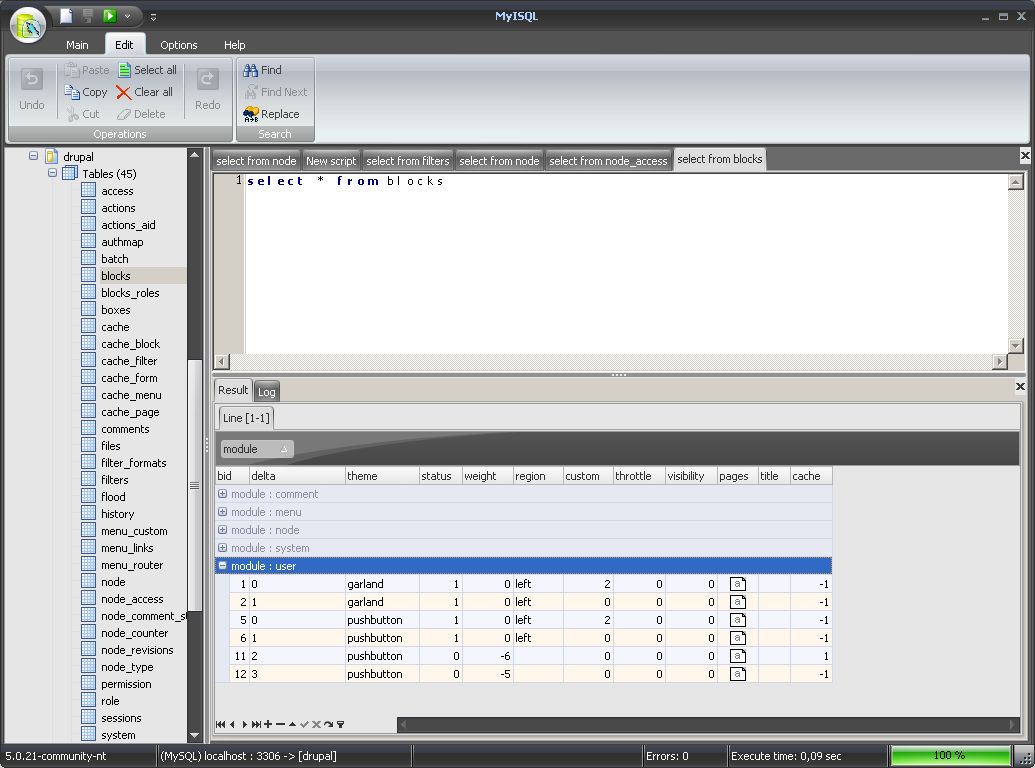Switch to the Main ribbon tab
1035x768 pixels.
[77, 45]
